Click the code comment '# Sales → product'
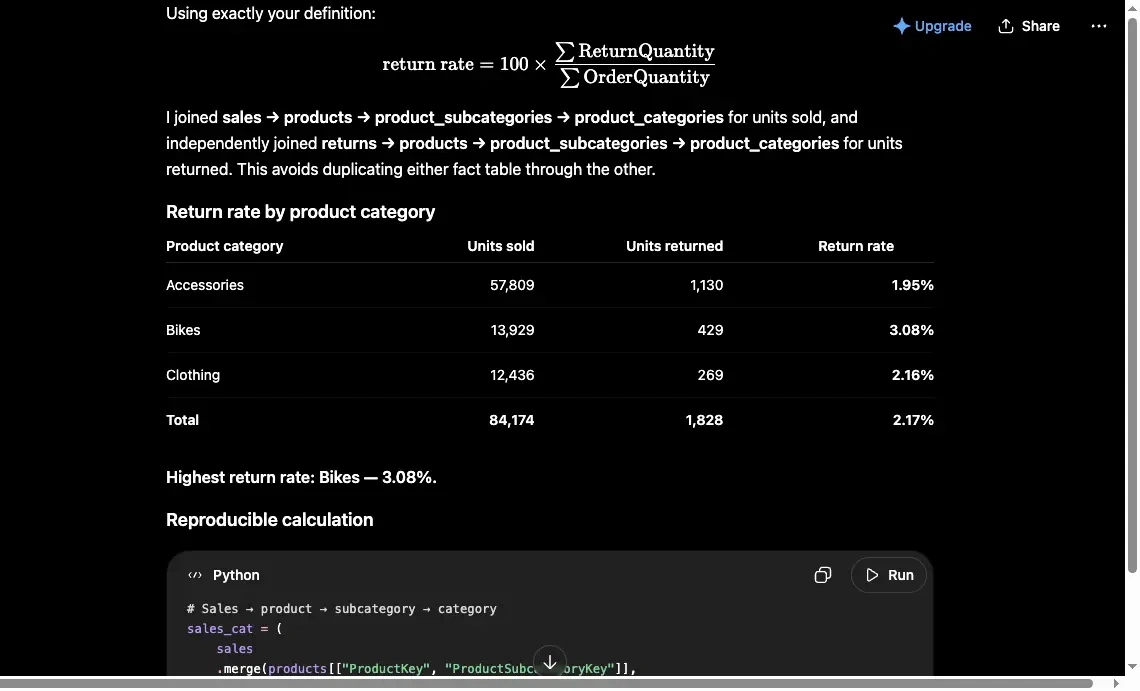Image resolution: width=1140 pixels, height=691 pixels. (342, 609)
